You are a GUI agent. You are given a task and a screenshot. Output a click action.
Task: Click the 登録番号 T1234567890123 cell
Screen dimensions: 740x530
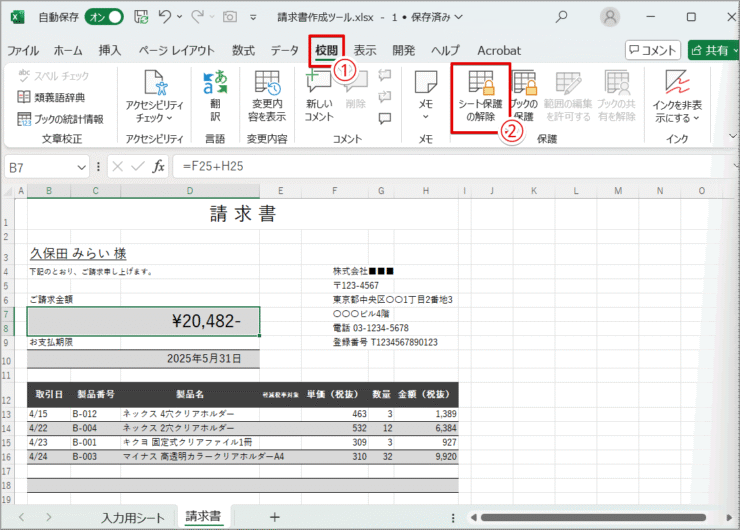pos(385,342)
